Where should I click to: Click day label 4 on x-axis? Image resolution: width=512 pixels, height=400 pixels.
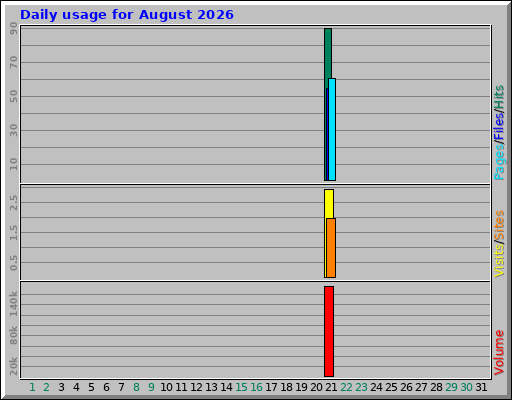[x=76, y=387]
